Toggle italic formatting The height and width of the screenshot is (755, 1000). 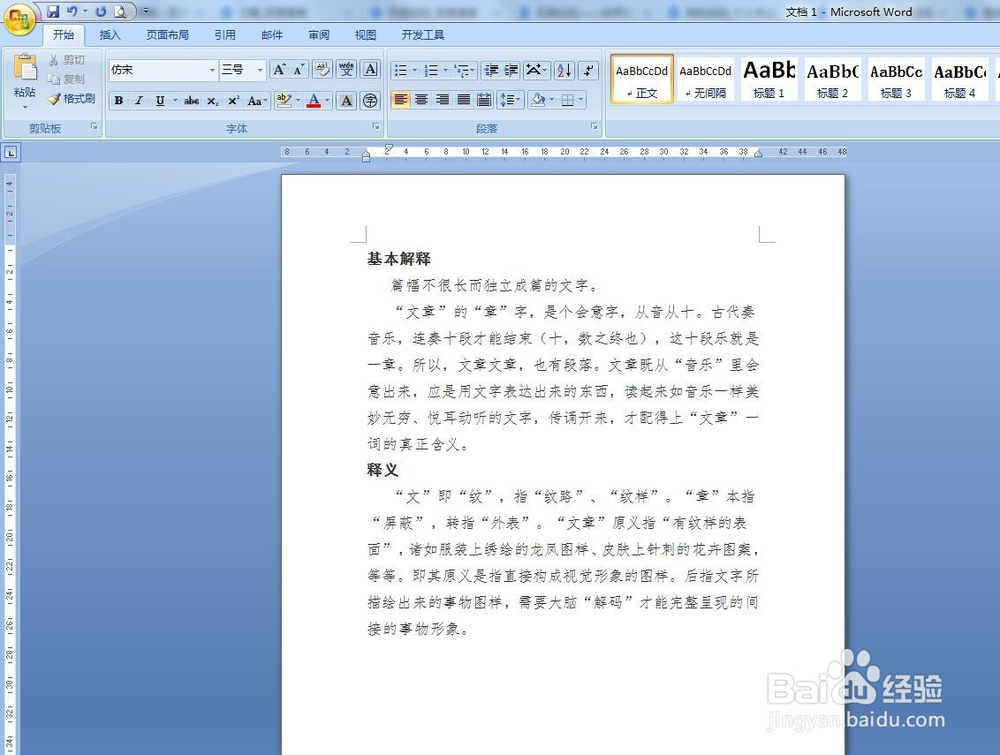pos(139,101)
